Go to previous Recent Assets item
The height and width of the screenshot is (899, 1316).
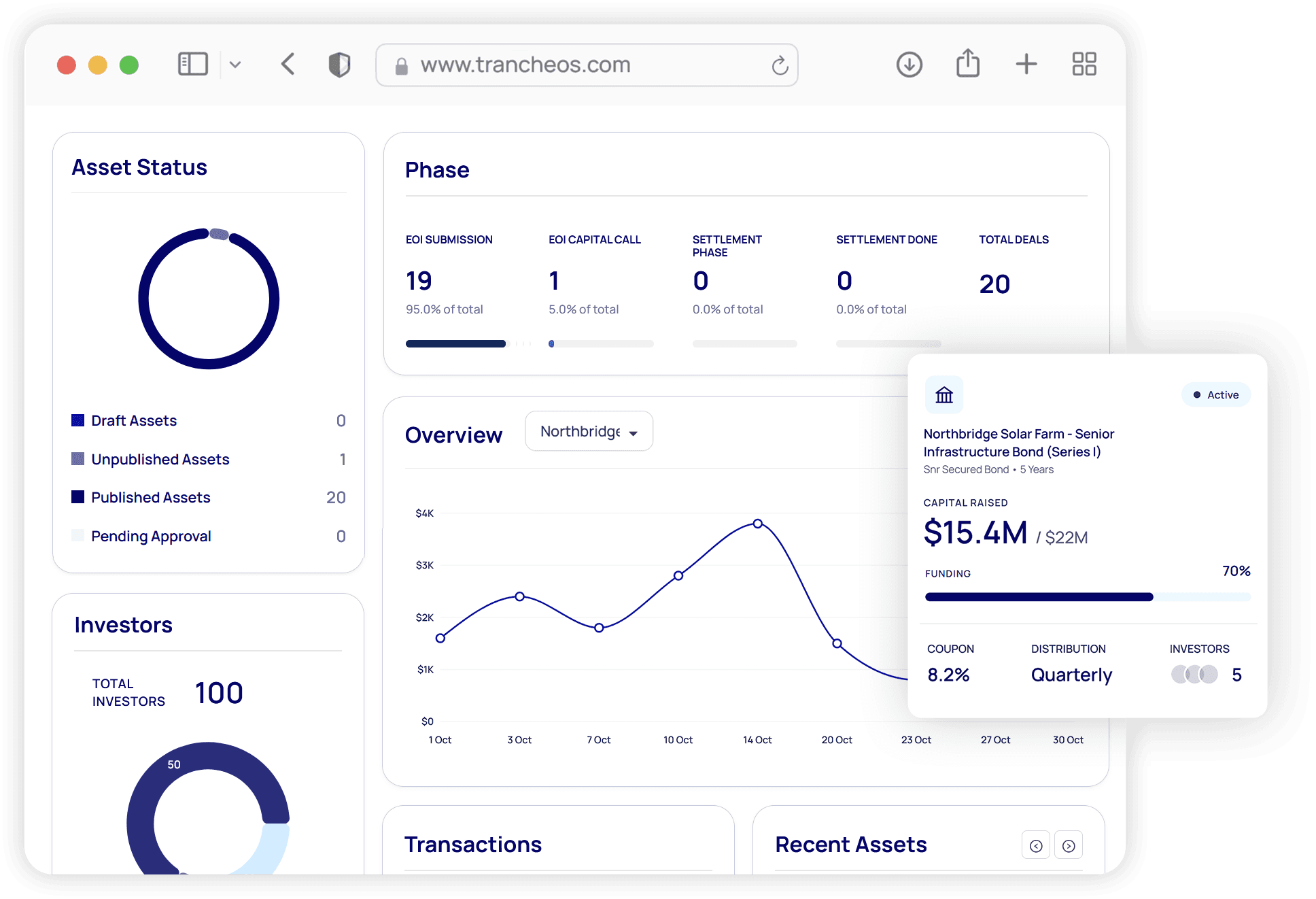pyautogui.click(x=1035, y=845)
